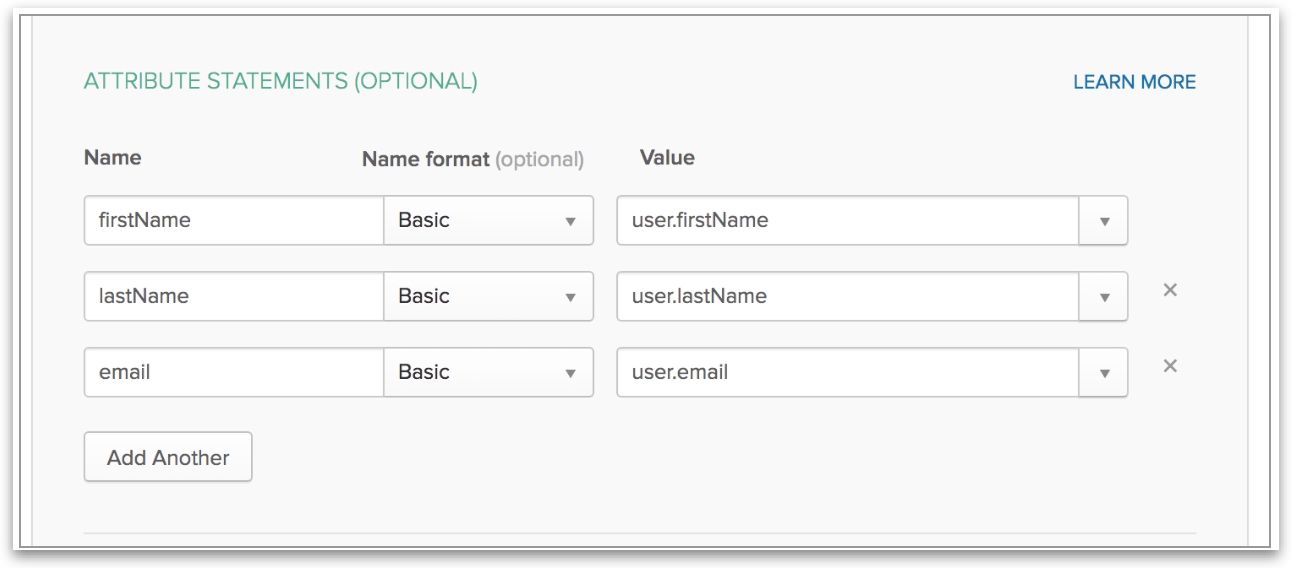1292x568 pixels.
Task: Show value suggestions for user.email
Action: click(1104, 373)
